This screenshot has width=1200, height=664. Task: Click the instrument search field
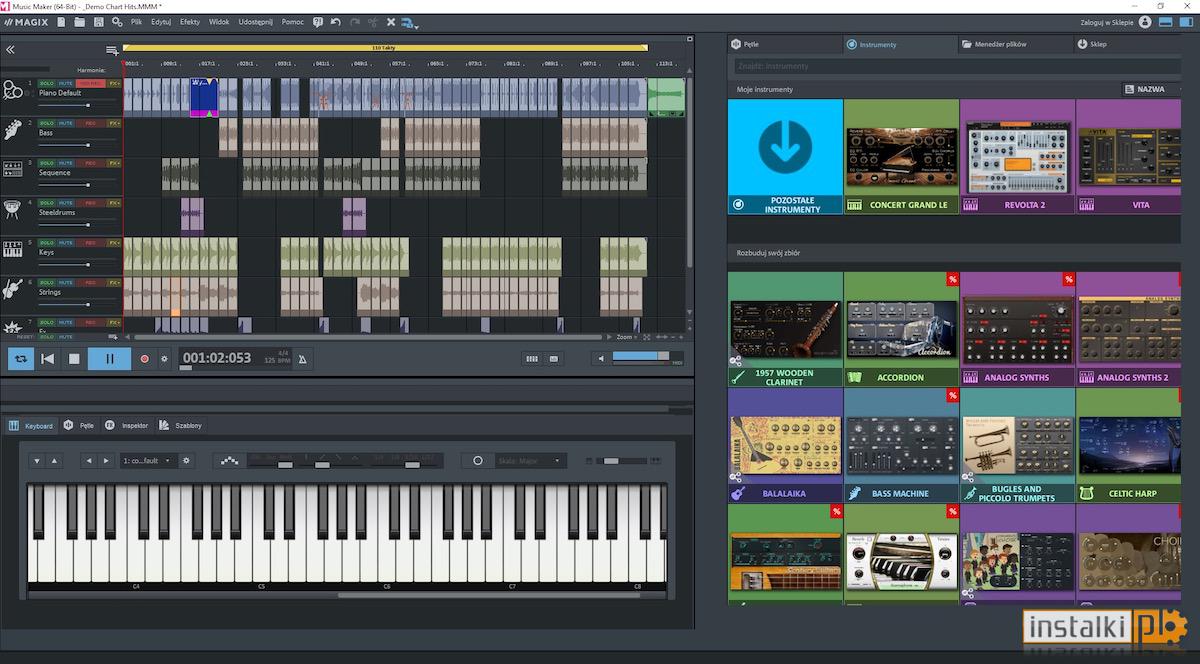960,66
